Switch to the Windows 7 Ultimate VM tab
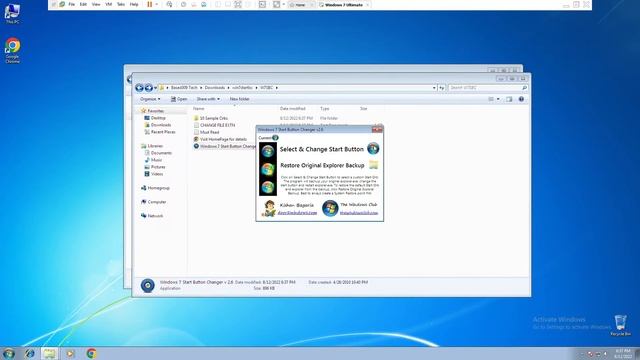640x360 pixels. (344, 5)
